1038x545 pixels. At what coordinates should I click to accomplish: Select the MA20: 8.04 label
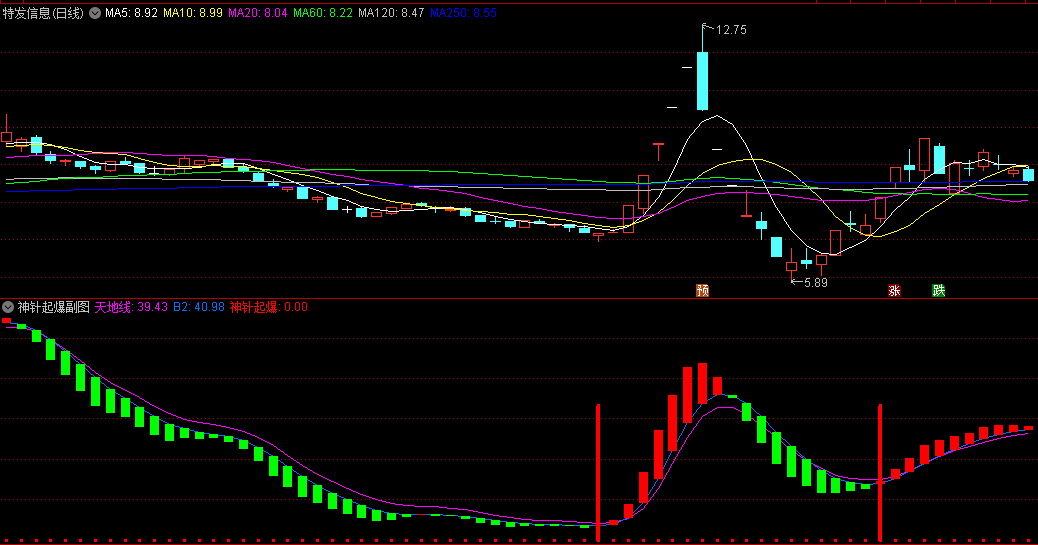(x=258, y=13)
